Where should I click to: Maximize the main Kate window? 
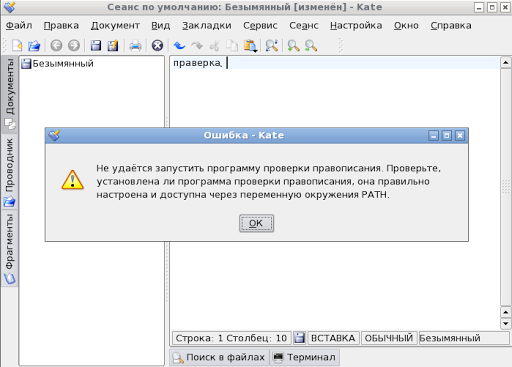tap(492, 7)
